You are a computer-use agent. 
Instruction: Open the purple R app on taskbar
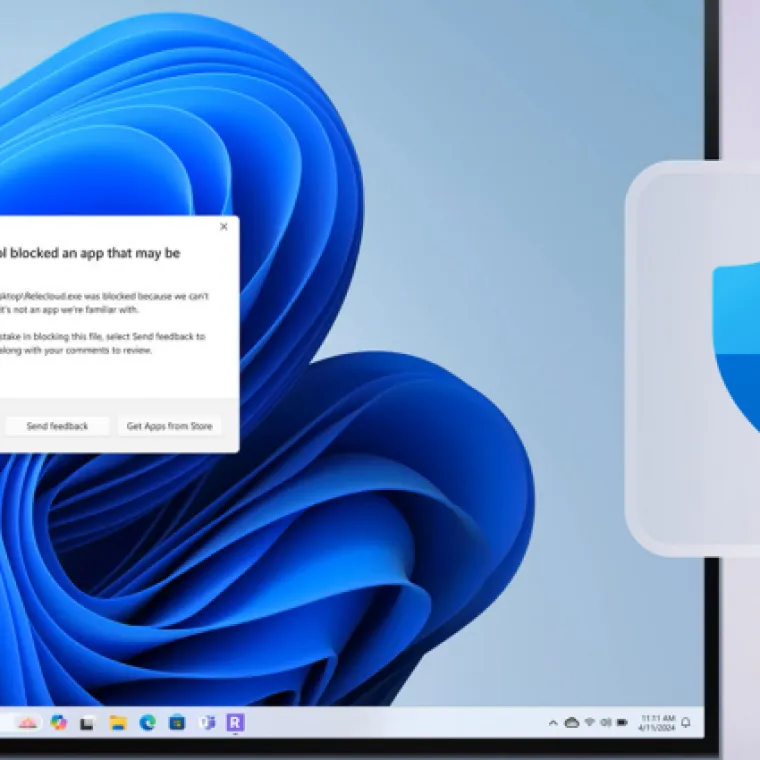(x=236, y=723)
